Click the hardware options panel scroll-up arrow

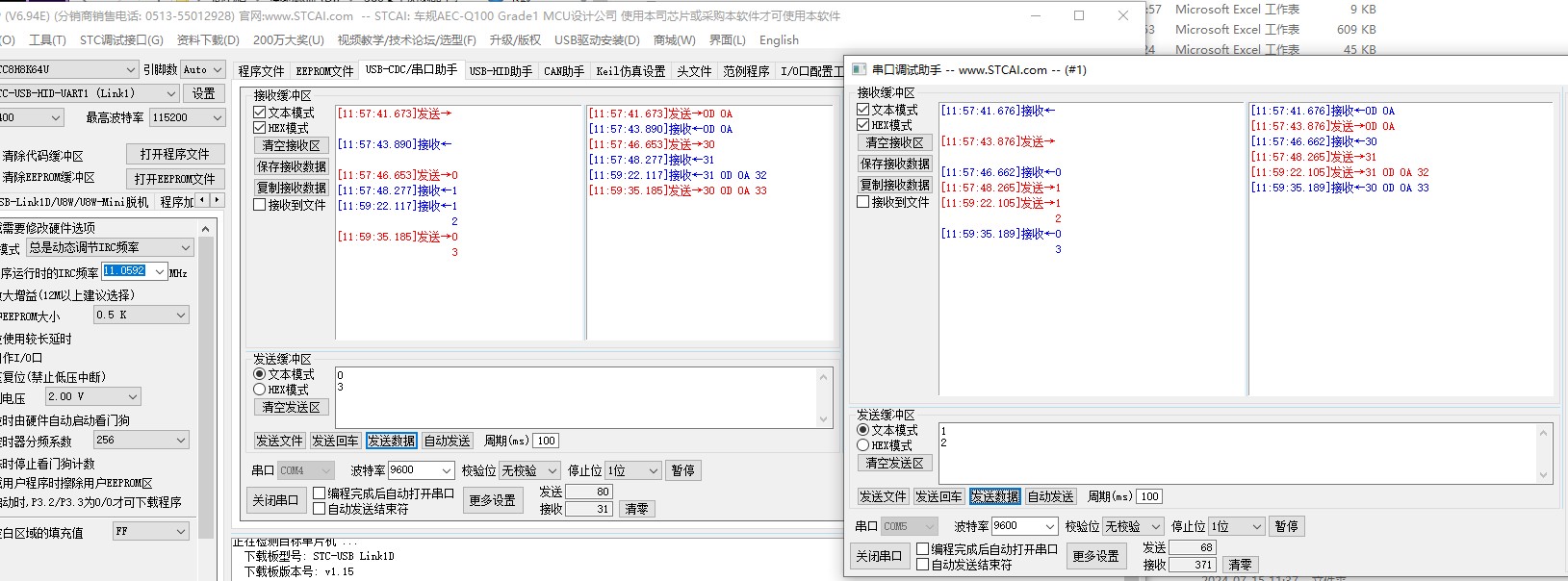(x=206, y=228)
